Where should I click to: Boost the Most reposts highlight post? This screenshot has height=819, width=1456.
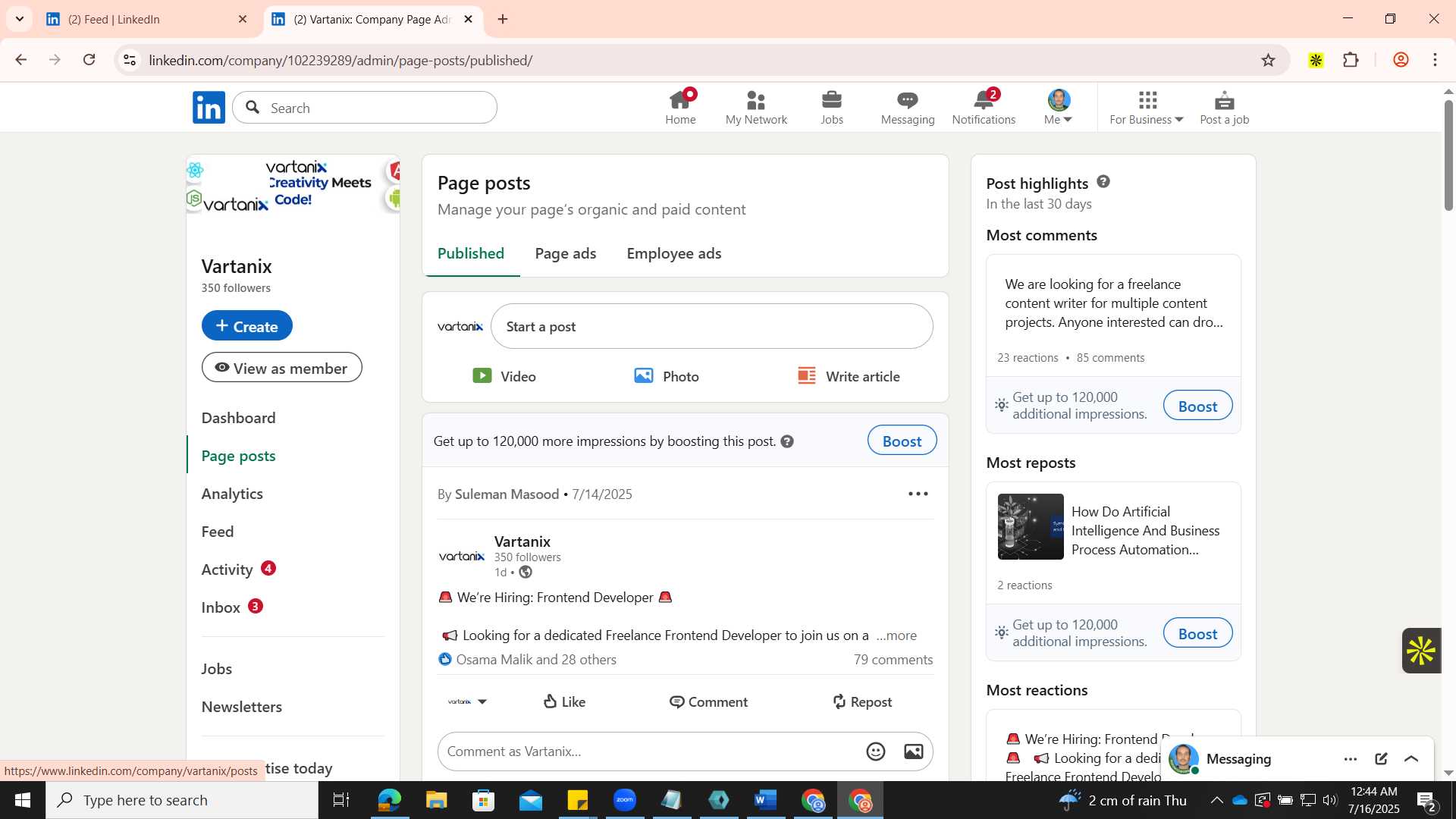pos(1197,633)
